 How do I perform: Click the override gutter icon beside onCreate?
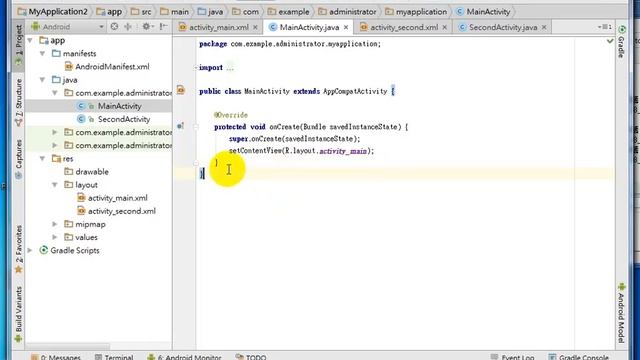pos(180,126)
